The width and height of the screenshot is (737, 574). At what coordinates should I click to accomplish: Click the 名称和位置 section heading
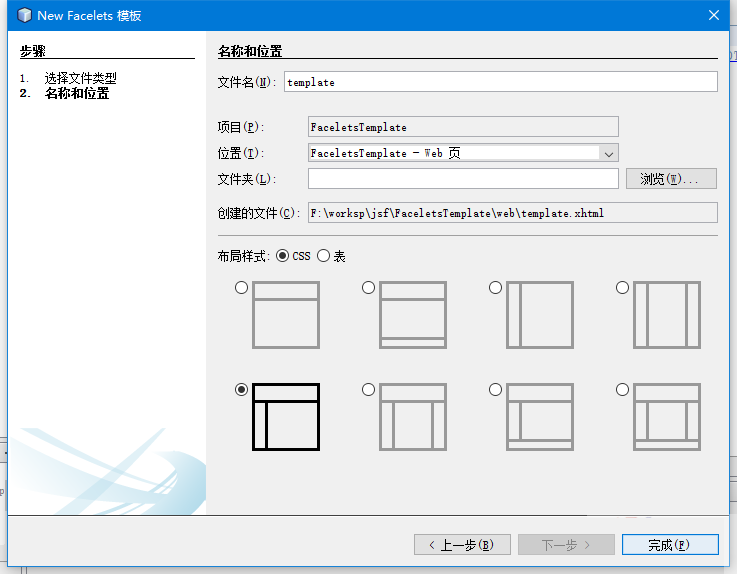click(250, 51)
